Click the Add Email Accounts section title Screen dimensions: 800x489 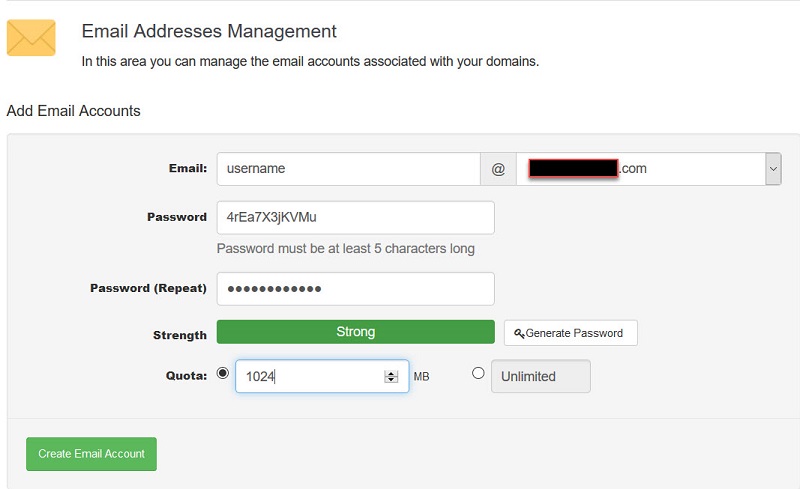[x=74, y=111]
